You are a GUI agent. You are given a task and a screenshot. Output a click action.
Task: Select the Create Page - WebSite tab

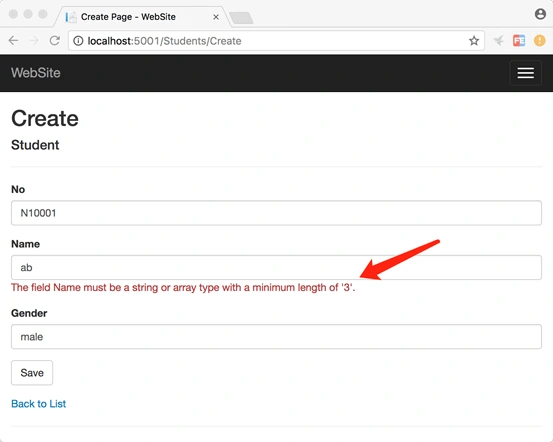[142, 17]
